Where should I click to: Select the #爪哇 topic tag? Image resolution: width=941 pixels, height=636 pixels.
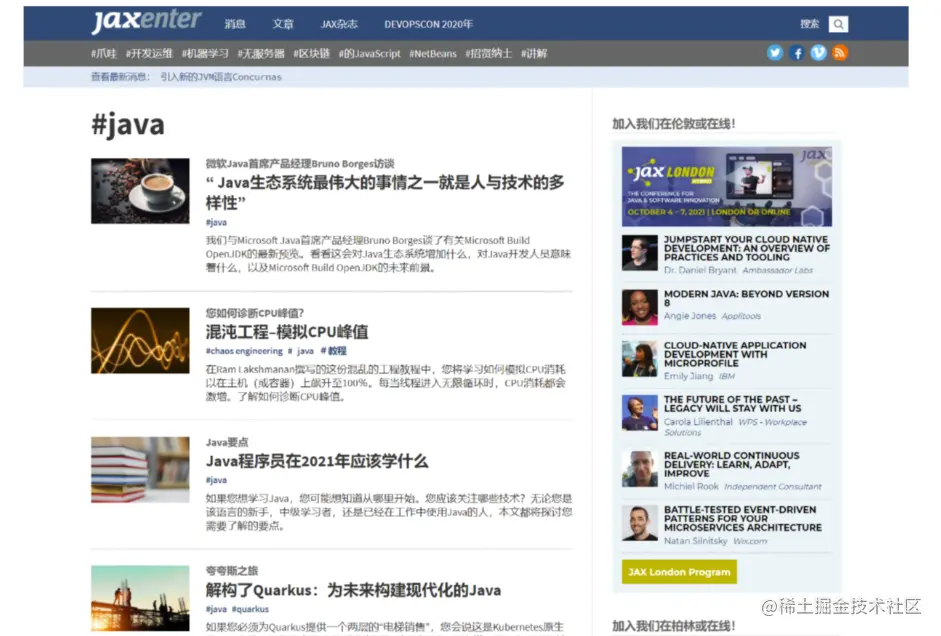[104, 53]
